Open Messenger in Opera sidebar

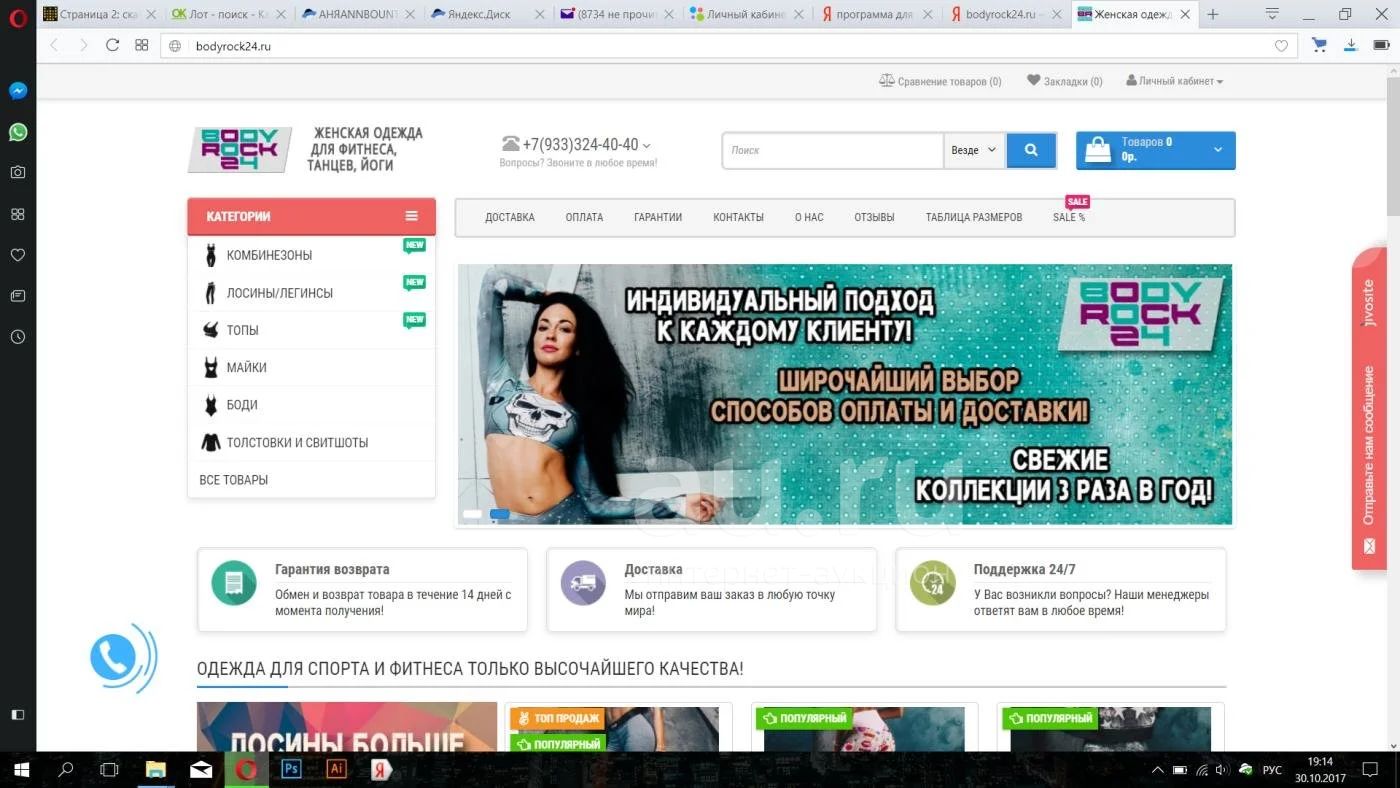coord(18,90)
